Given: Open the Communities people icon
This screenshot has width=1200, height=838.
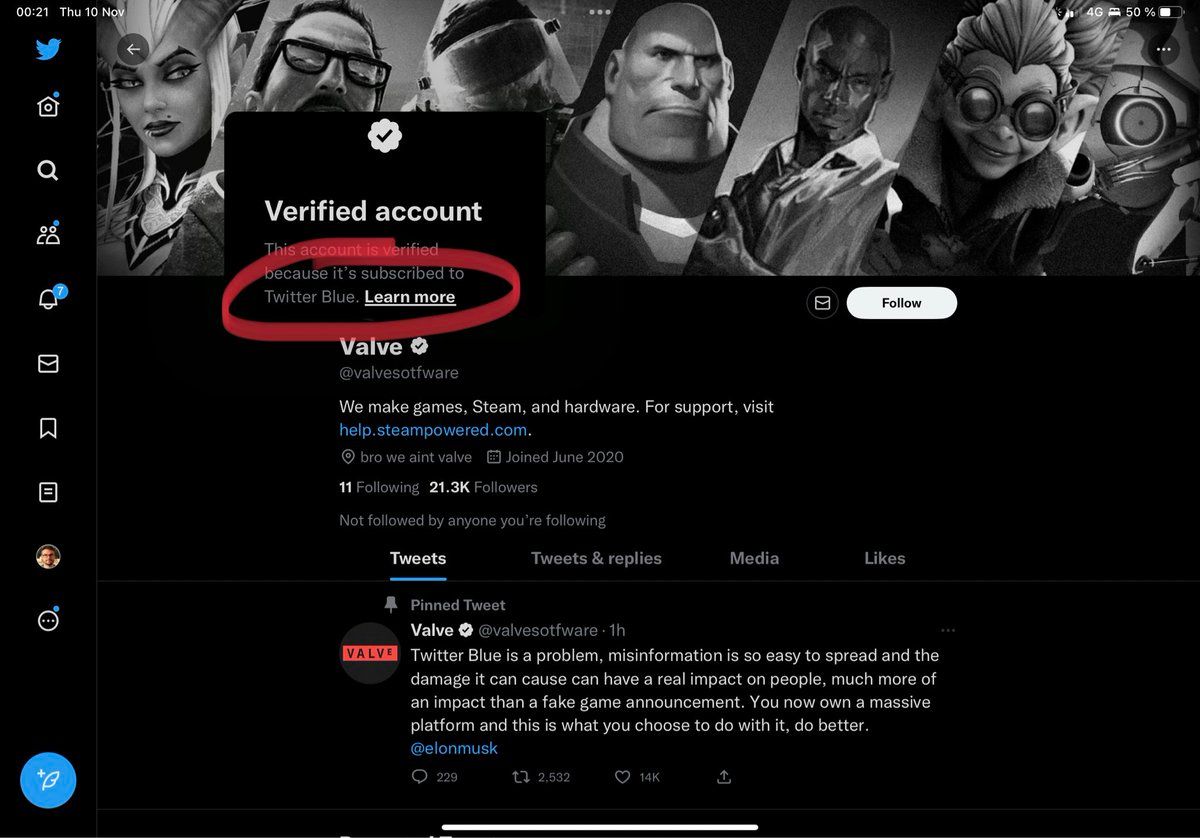Looking at the screenshot, I should click(48, 234).
